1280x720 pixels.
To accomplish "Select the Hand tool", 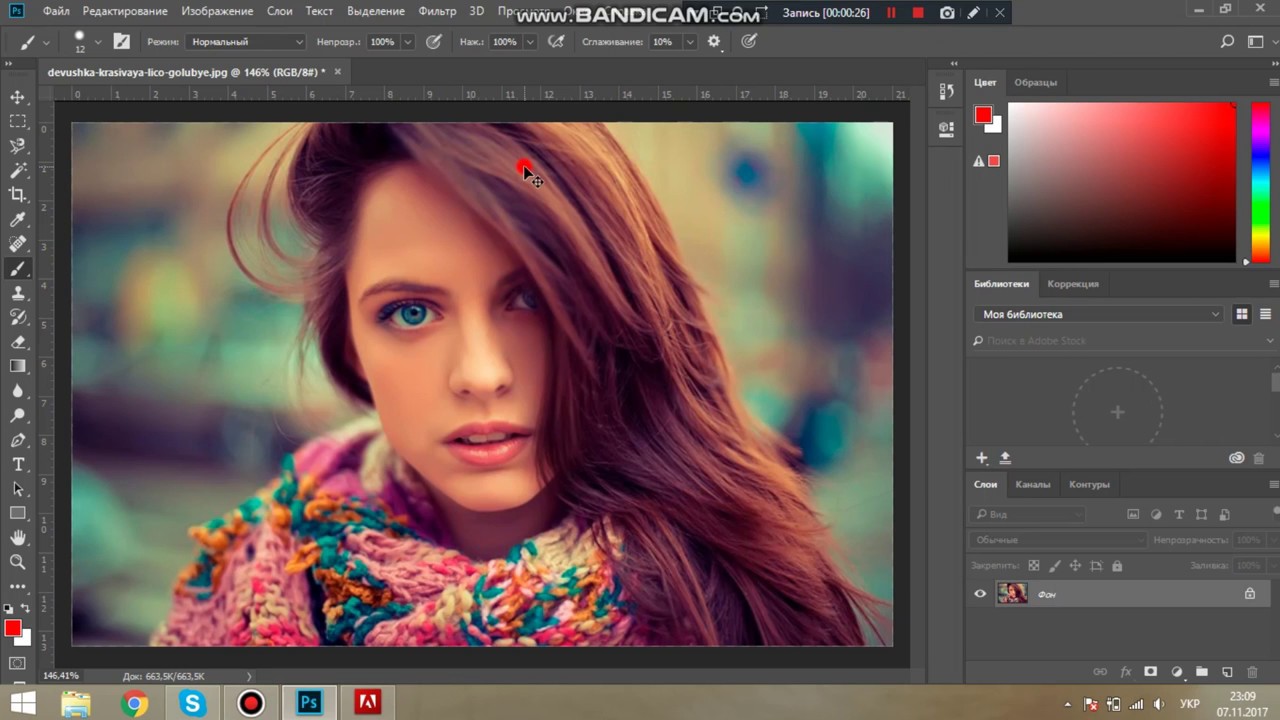I will [x=18, y=538].
